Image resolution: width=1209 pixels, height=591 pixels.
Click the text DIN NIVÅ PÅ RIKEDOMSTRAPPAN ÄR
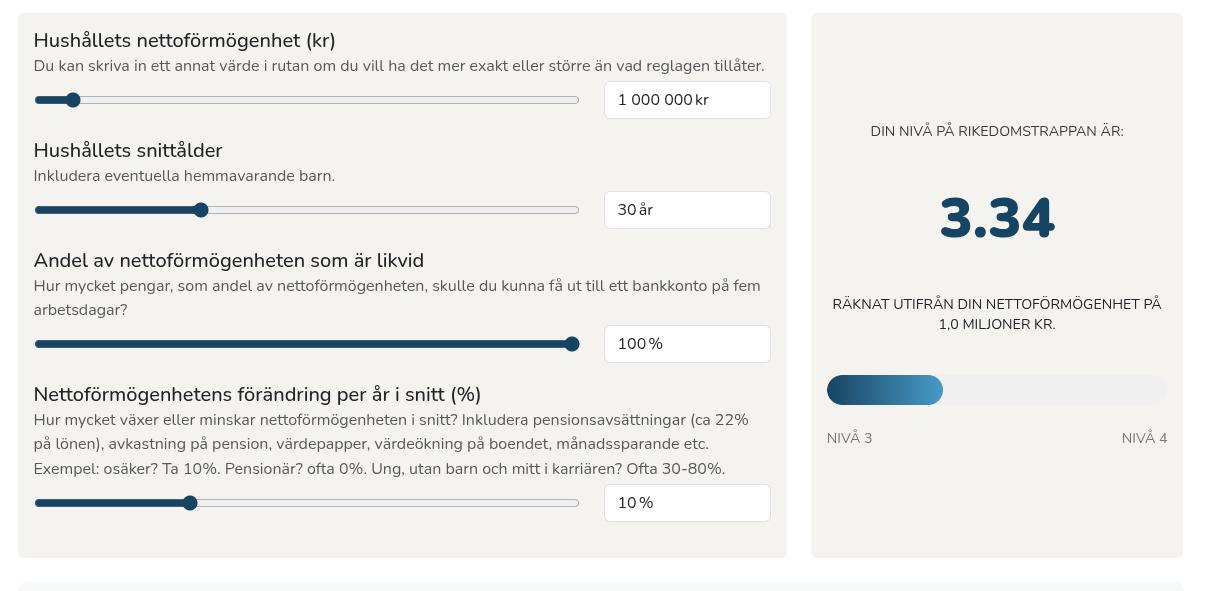[996, 131]
